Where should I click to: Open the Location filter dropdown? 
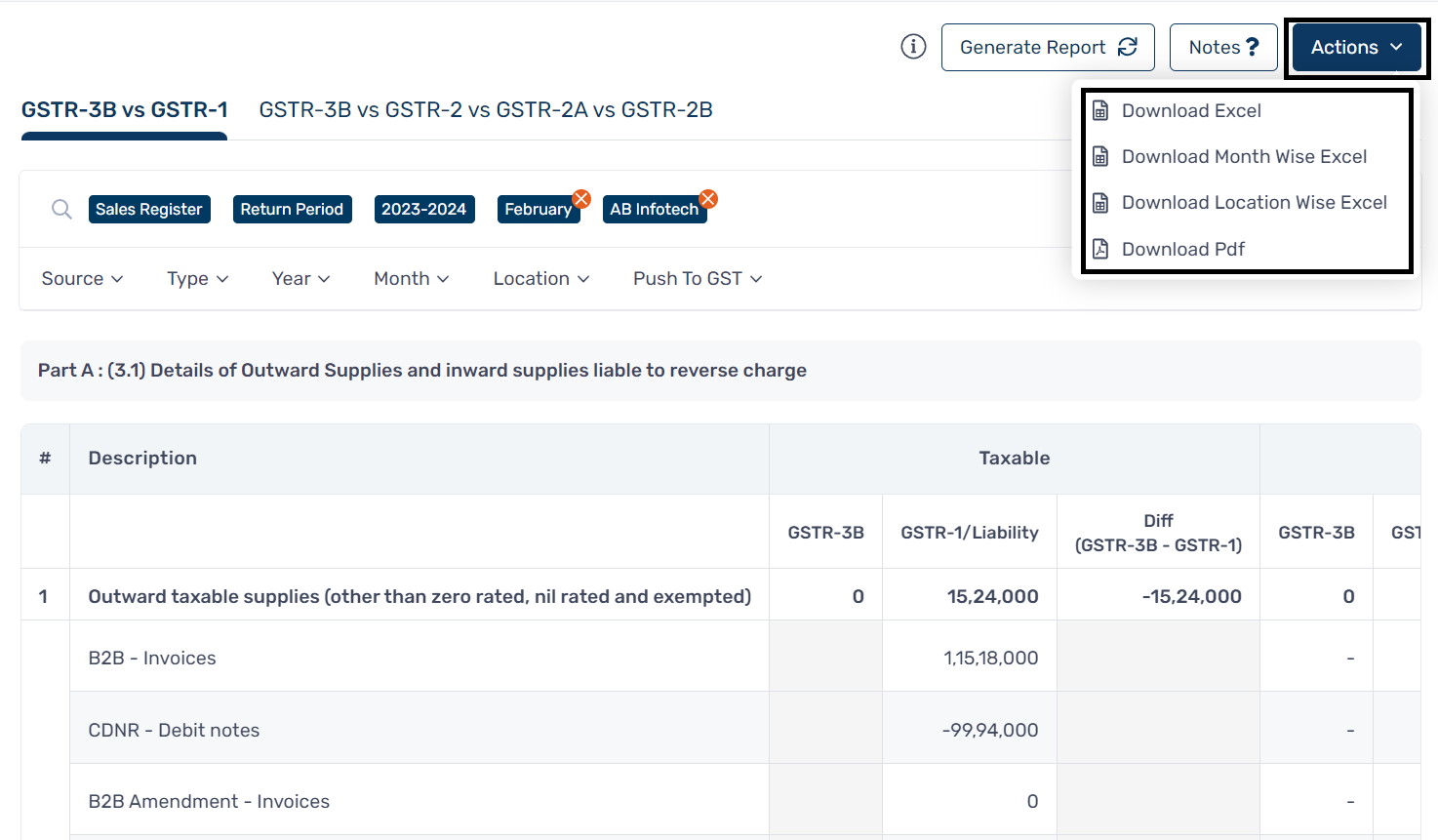(x=541, y=279)
